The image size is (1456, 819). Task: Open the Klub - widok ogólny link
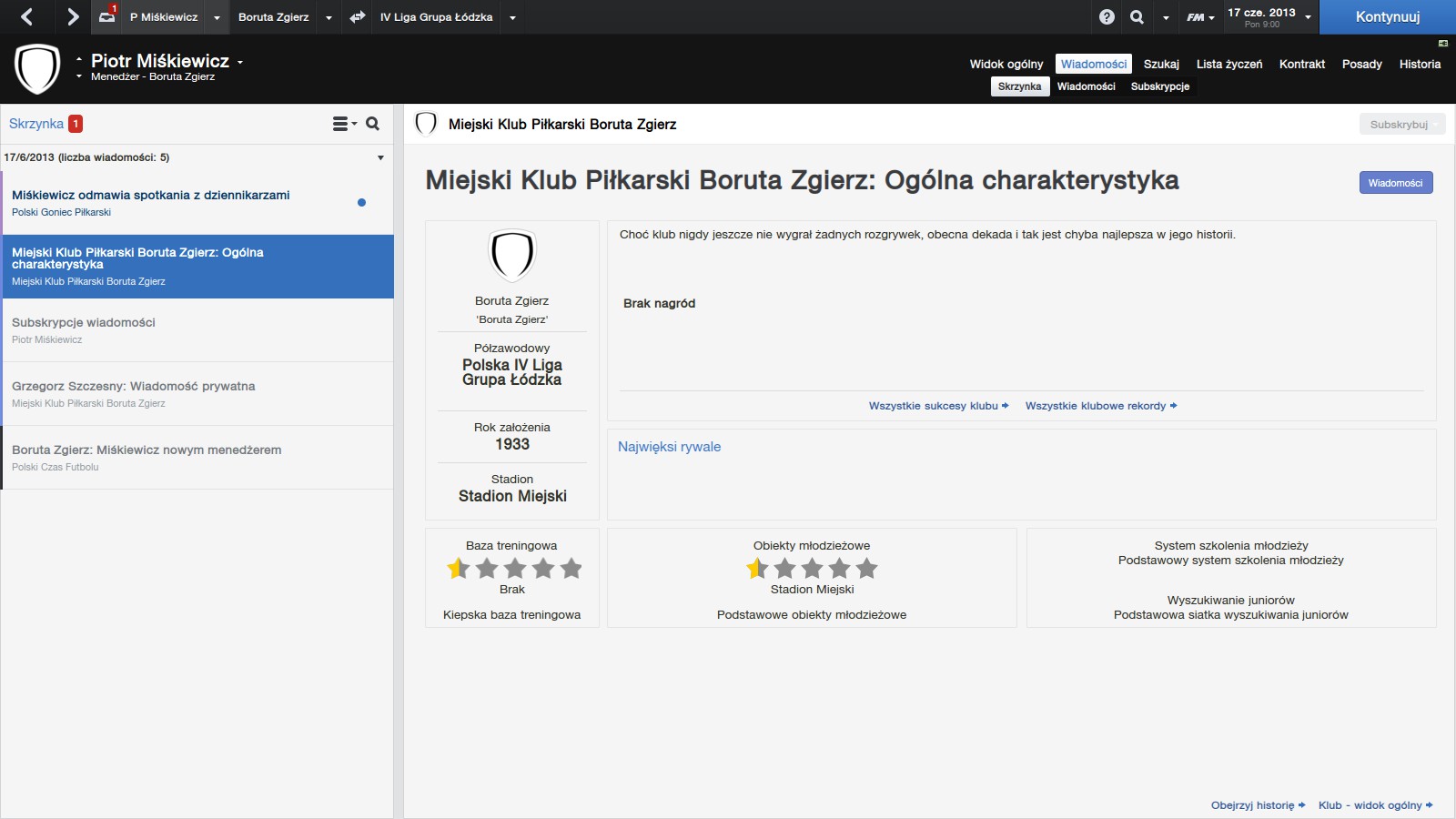click(x=1375, y=805)
